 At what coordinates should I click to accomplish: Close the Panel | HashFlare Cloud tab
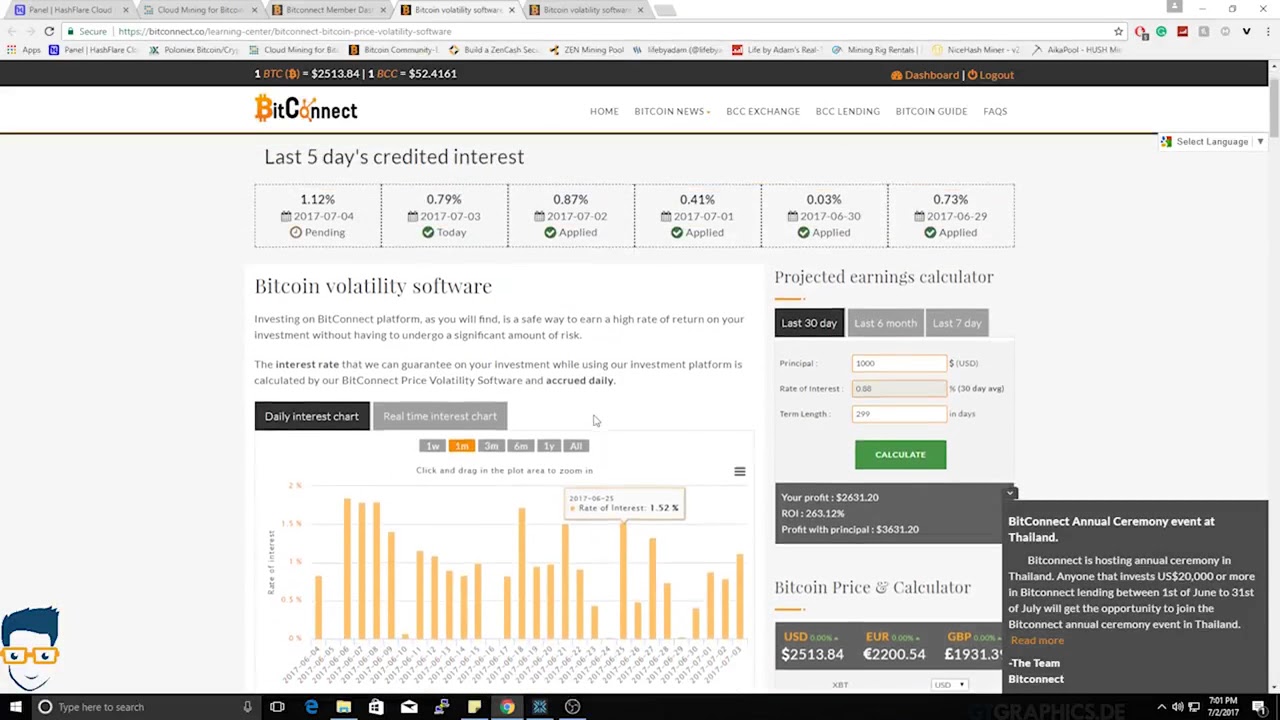[x=126, y=10]
